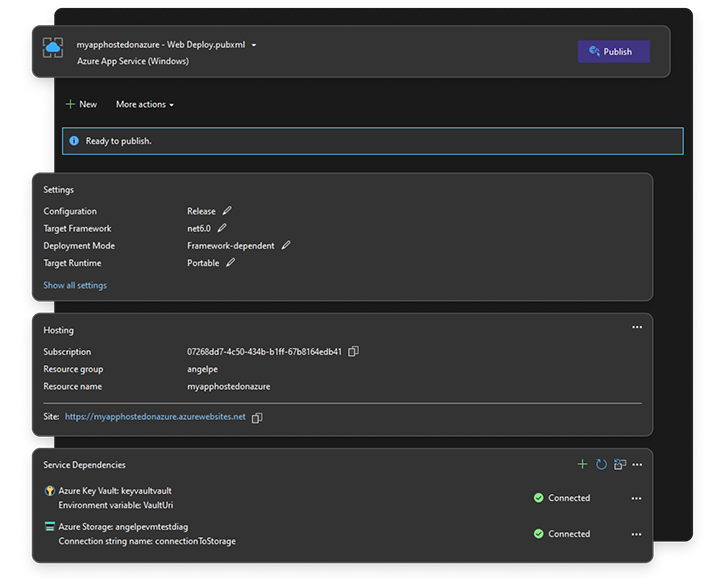The height and width of the screenshot is (583, 725).
Task: Copy the site URL
Action: (257, 417)
